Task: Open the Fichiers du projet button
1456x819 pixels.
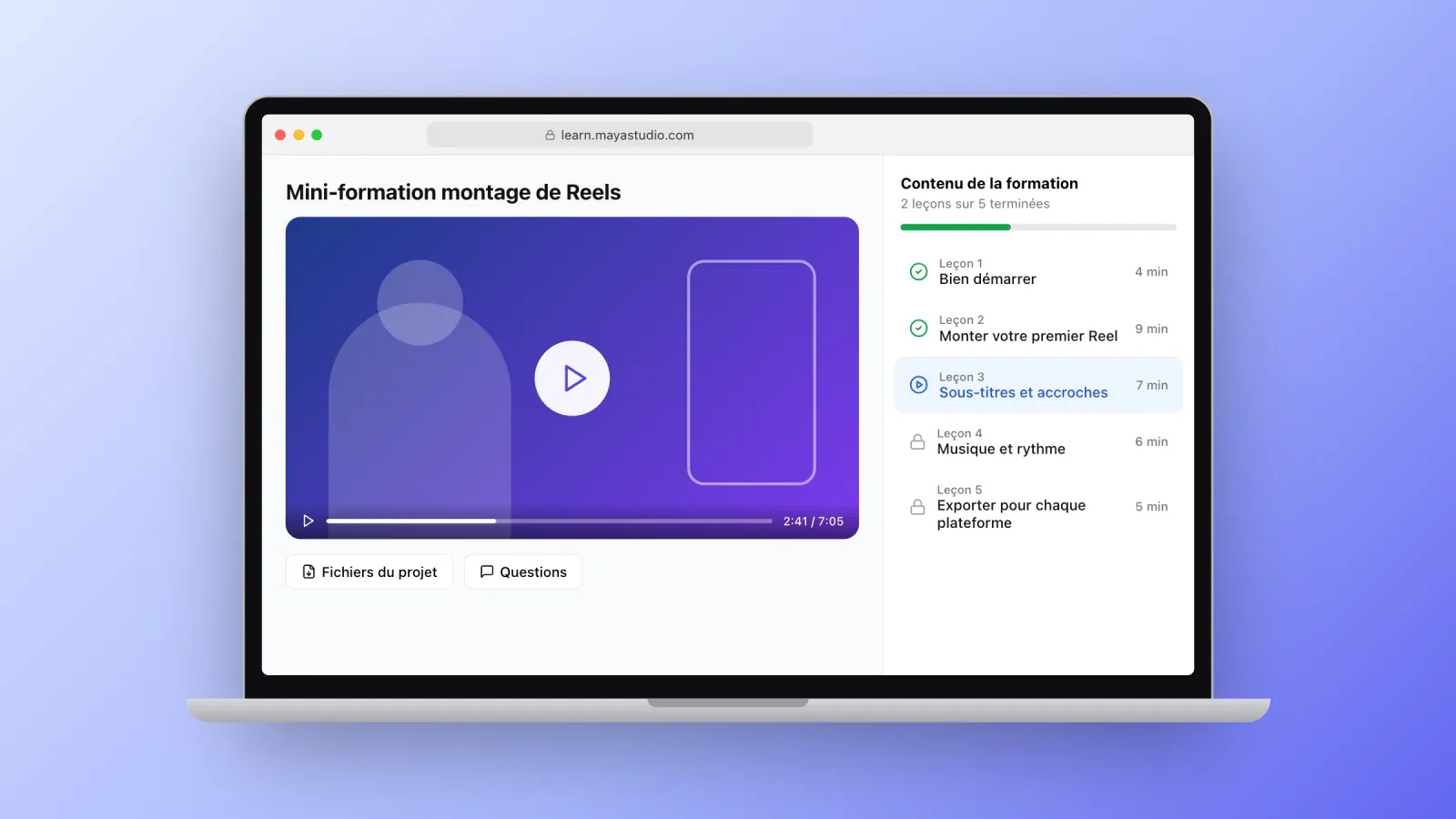Action: (369, 571)
